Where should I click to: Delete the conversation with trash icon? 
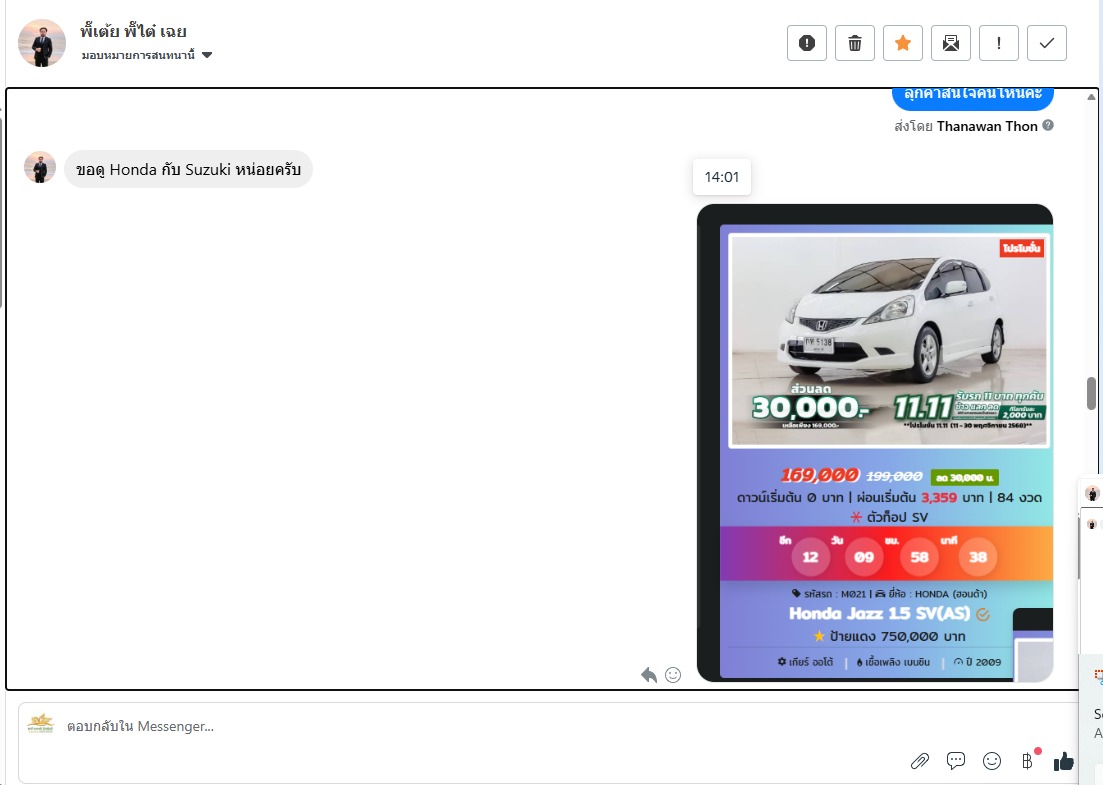pos(855,43)
